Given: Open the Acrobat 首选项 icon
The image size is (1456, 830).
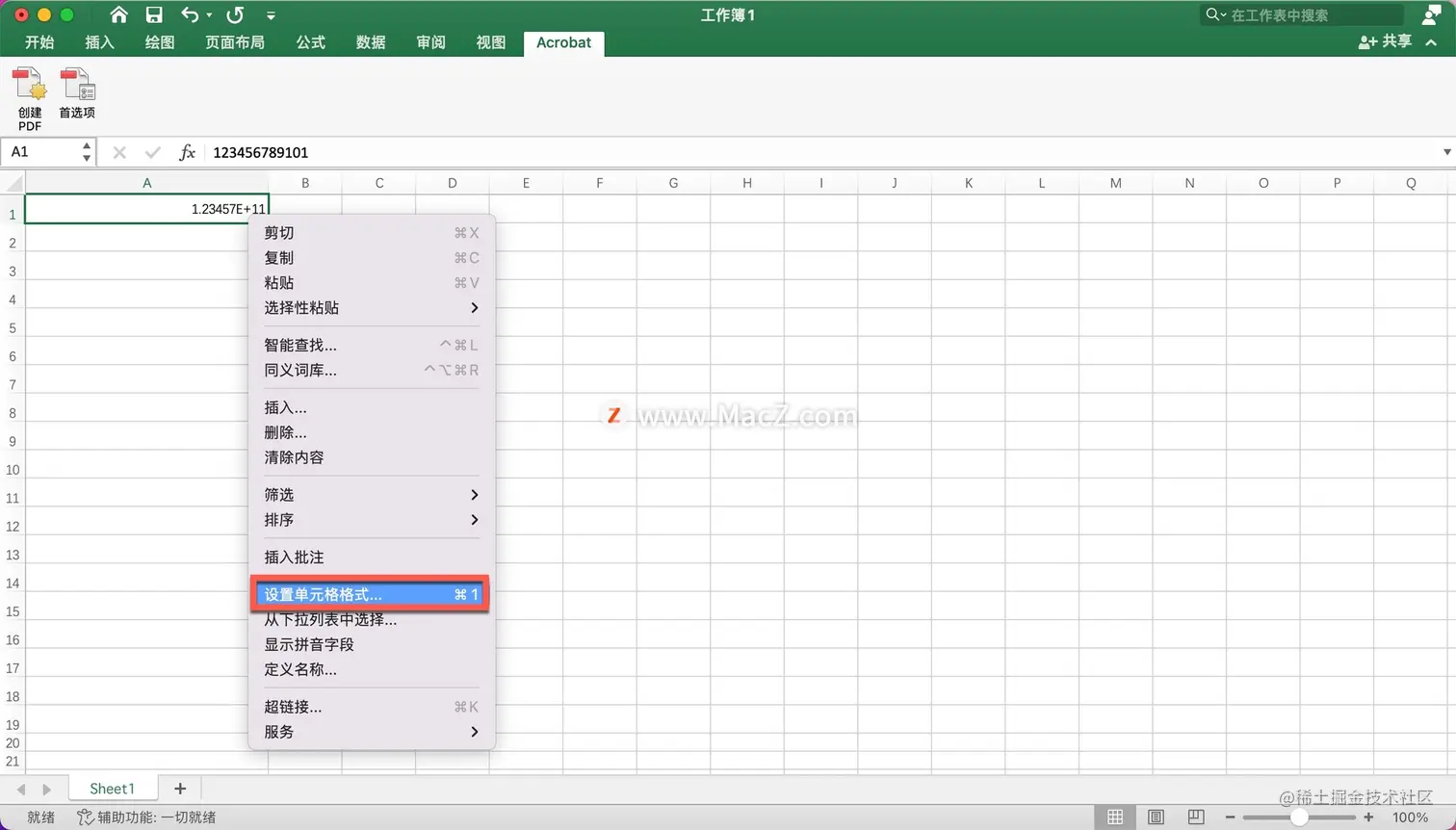Looking at the screenshot, I should (x=77, y=92).
